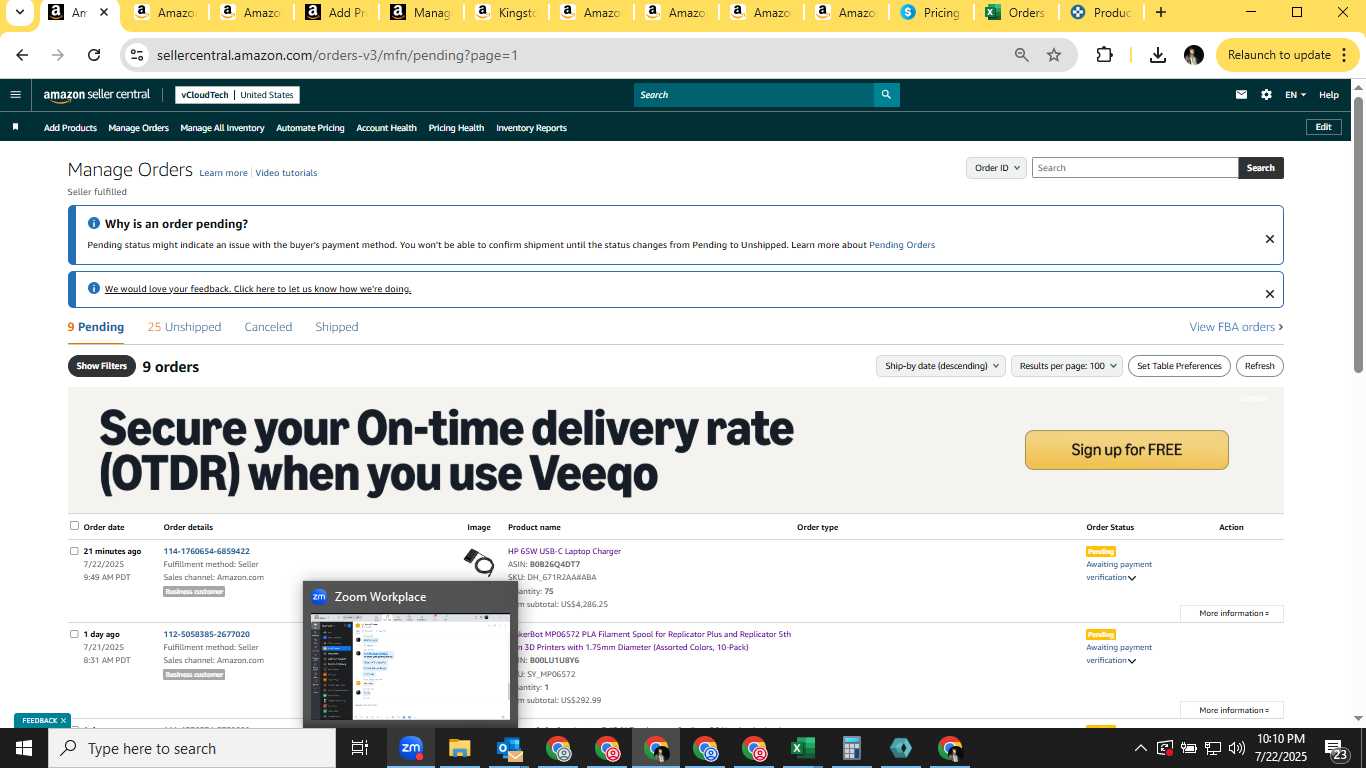Tick the select-all orders checkbox in header

click(74, 526)
